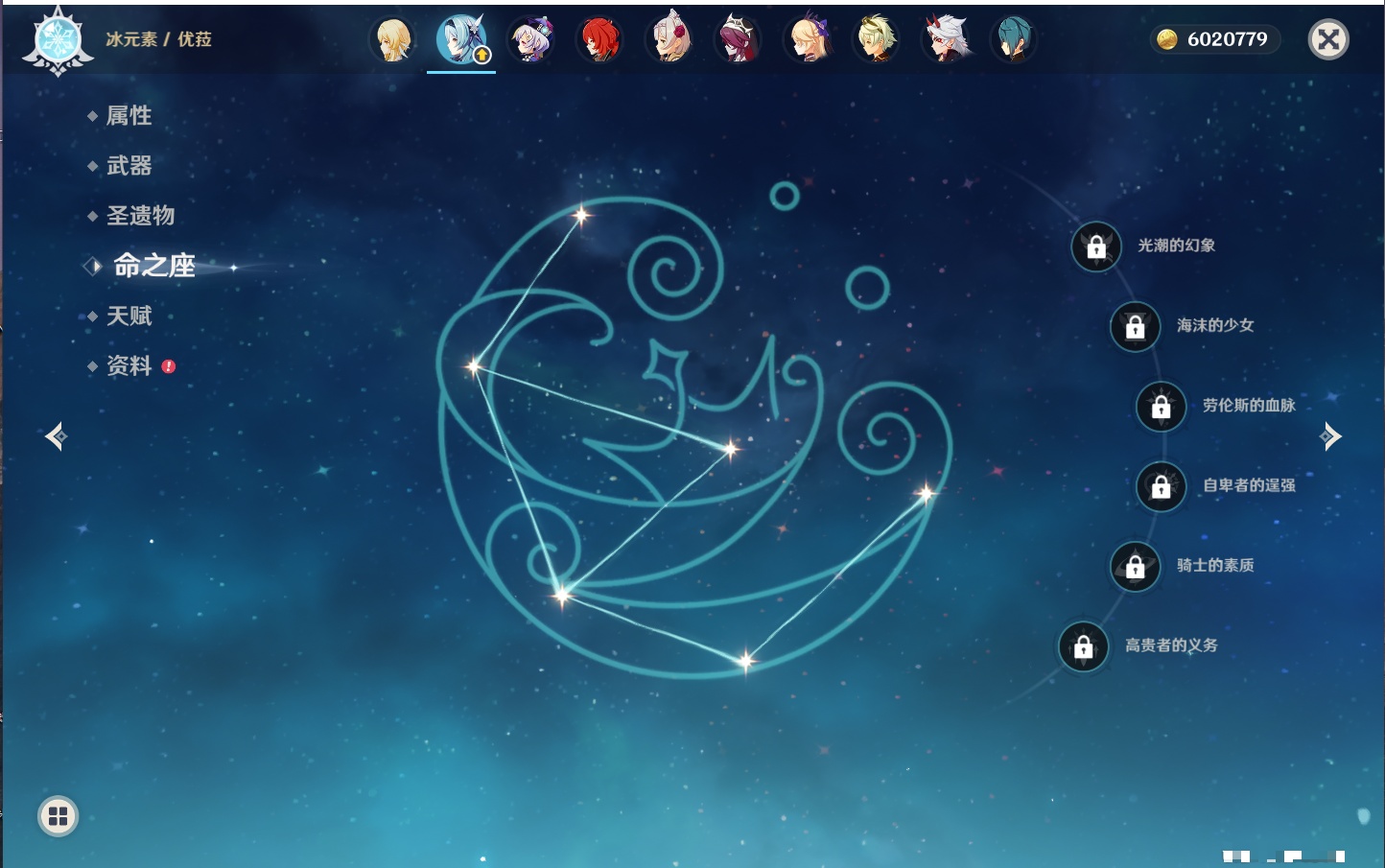Choose the Noelle portrait with red flower
This screenshot has height=868, width=1385.
(669, 40)
